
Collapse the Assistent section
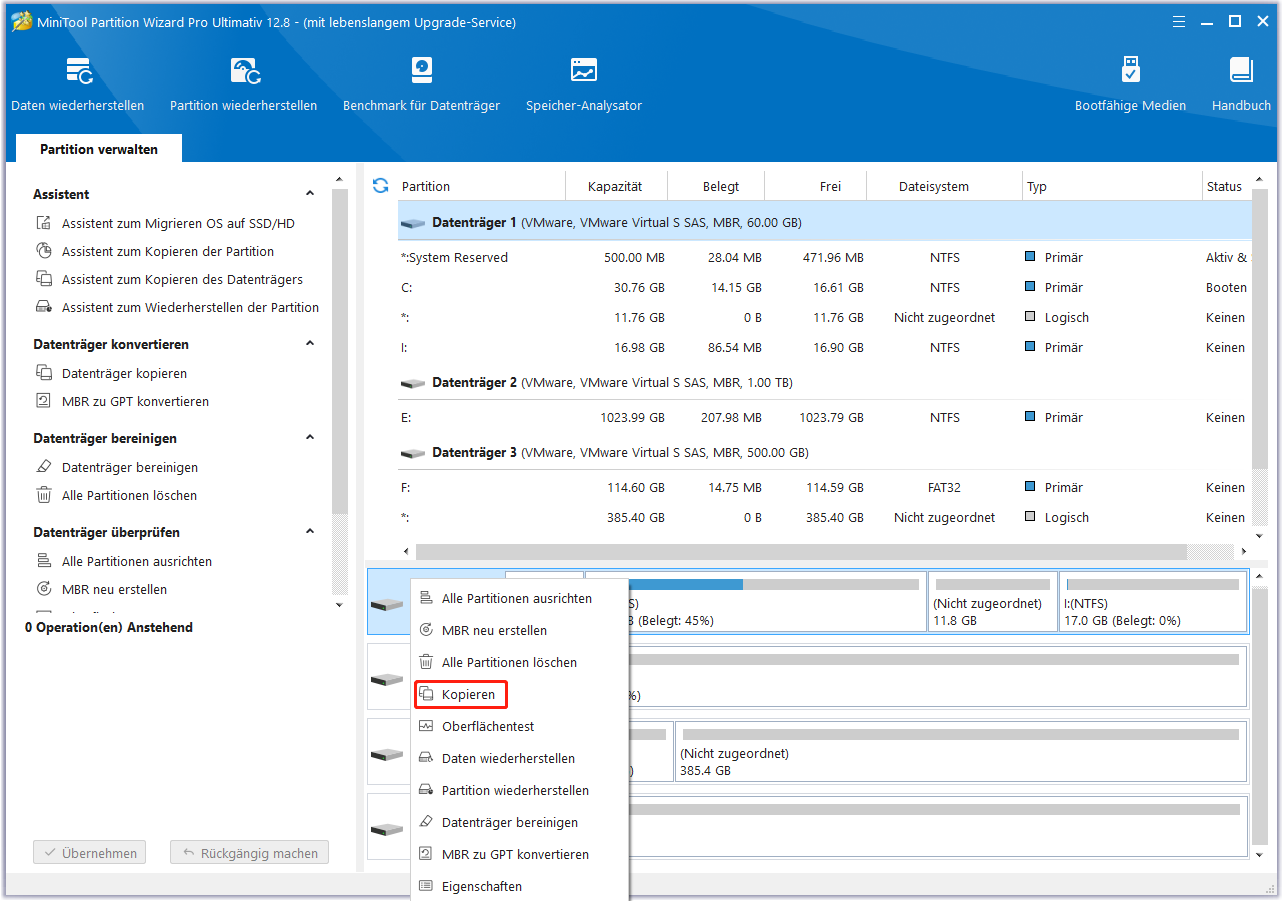coord(310,194)
